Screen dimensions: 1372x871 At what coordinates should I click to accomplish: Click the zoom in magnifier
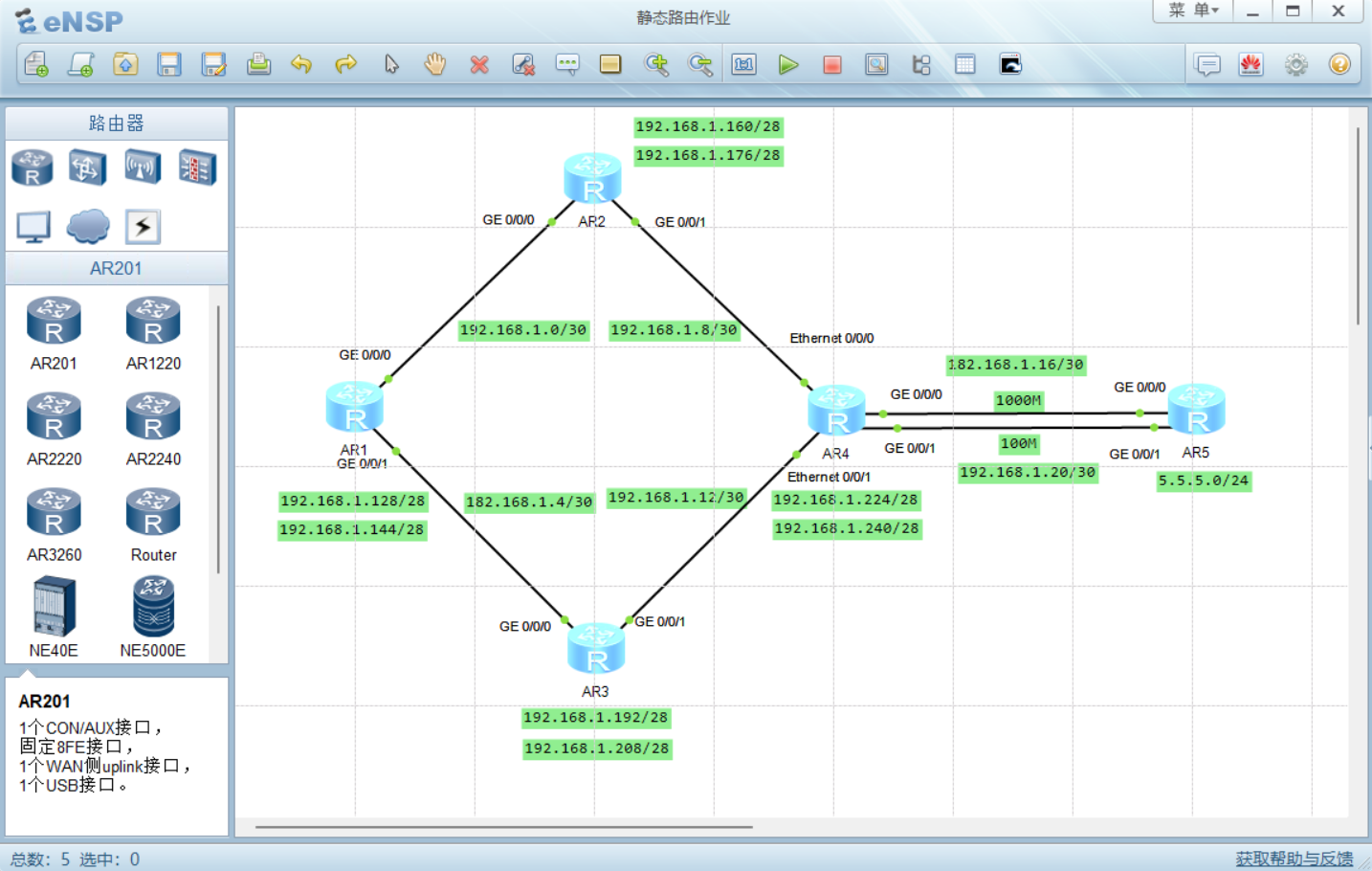tap(656, 64)
